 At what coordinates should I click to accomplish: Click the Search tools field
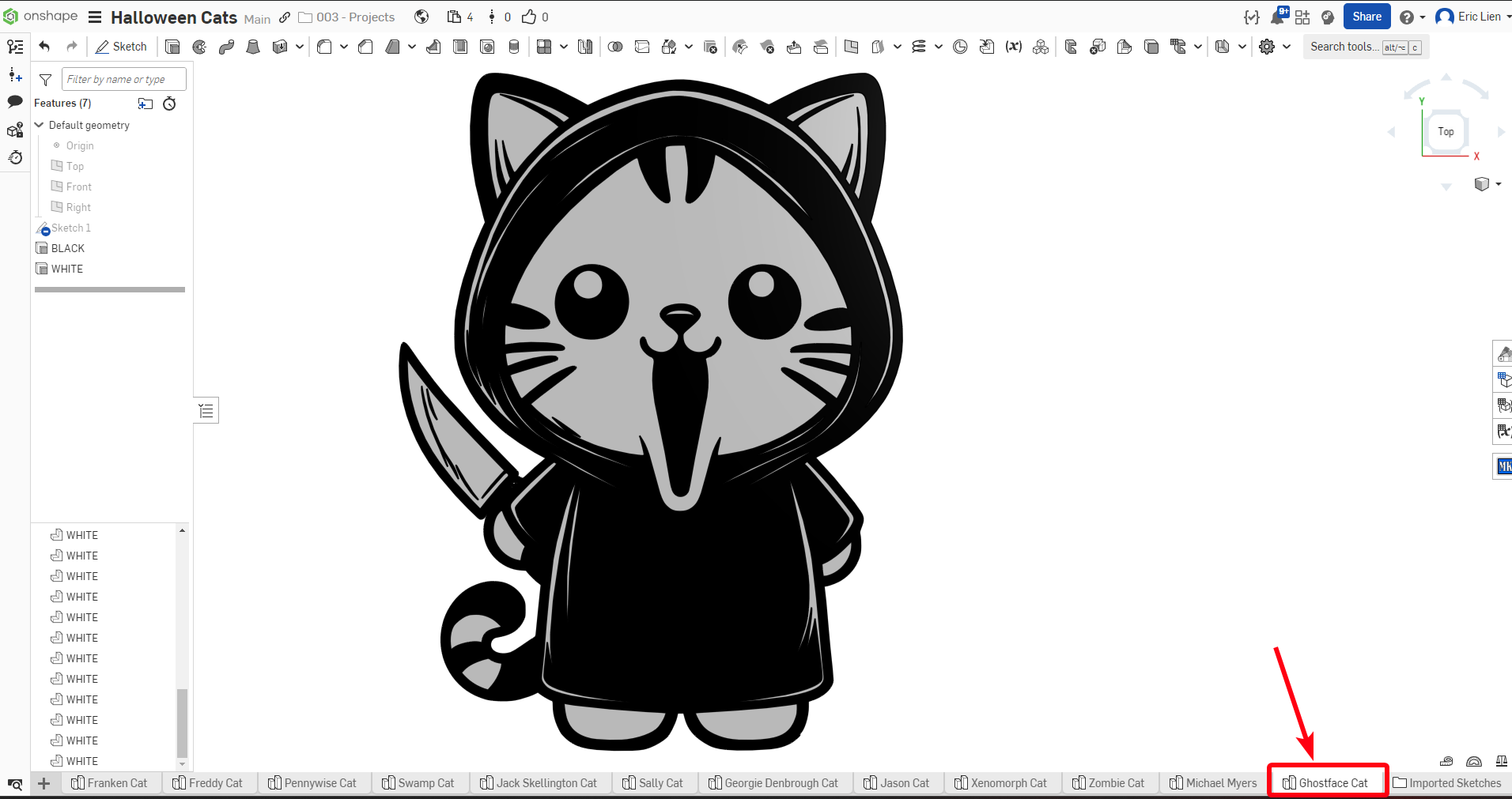pyautogui.click(x=1366, y=47)
